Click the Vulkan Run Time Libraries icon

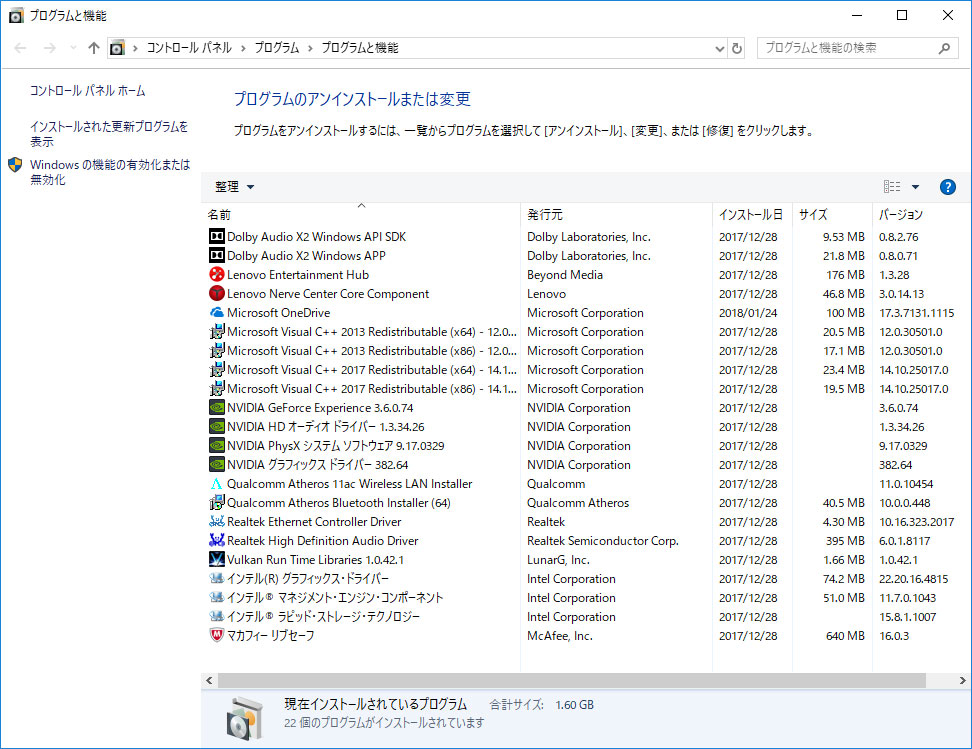click(216, 559)
